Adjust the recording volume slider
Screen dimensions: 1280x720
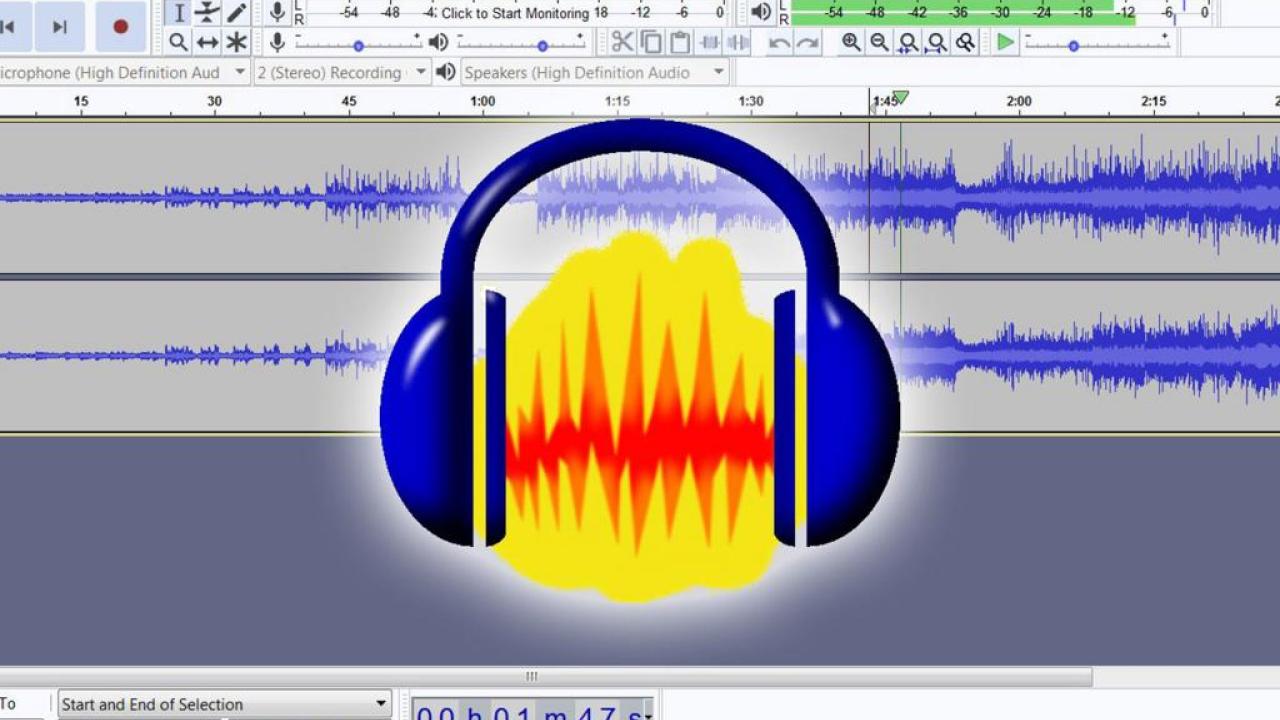point(358,44)
